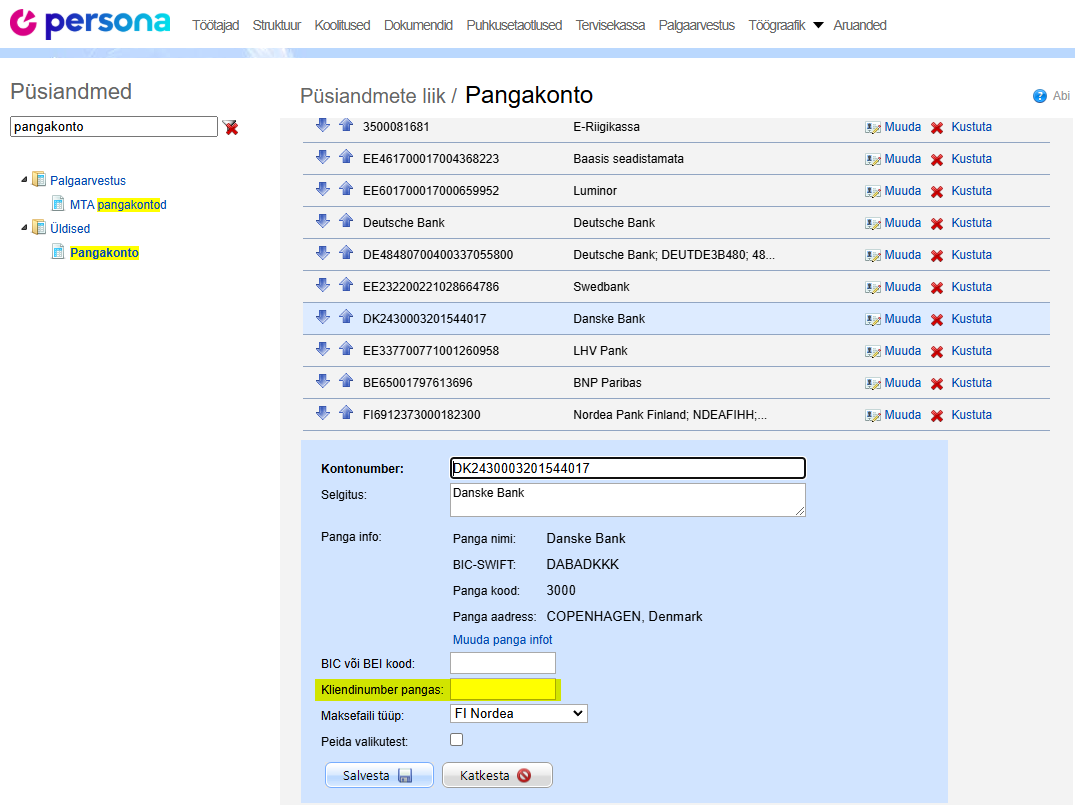Viewport: 1075px width, 805px height.
Task: Select Pangakonto tree item
Action: [104, 253]
